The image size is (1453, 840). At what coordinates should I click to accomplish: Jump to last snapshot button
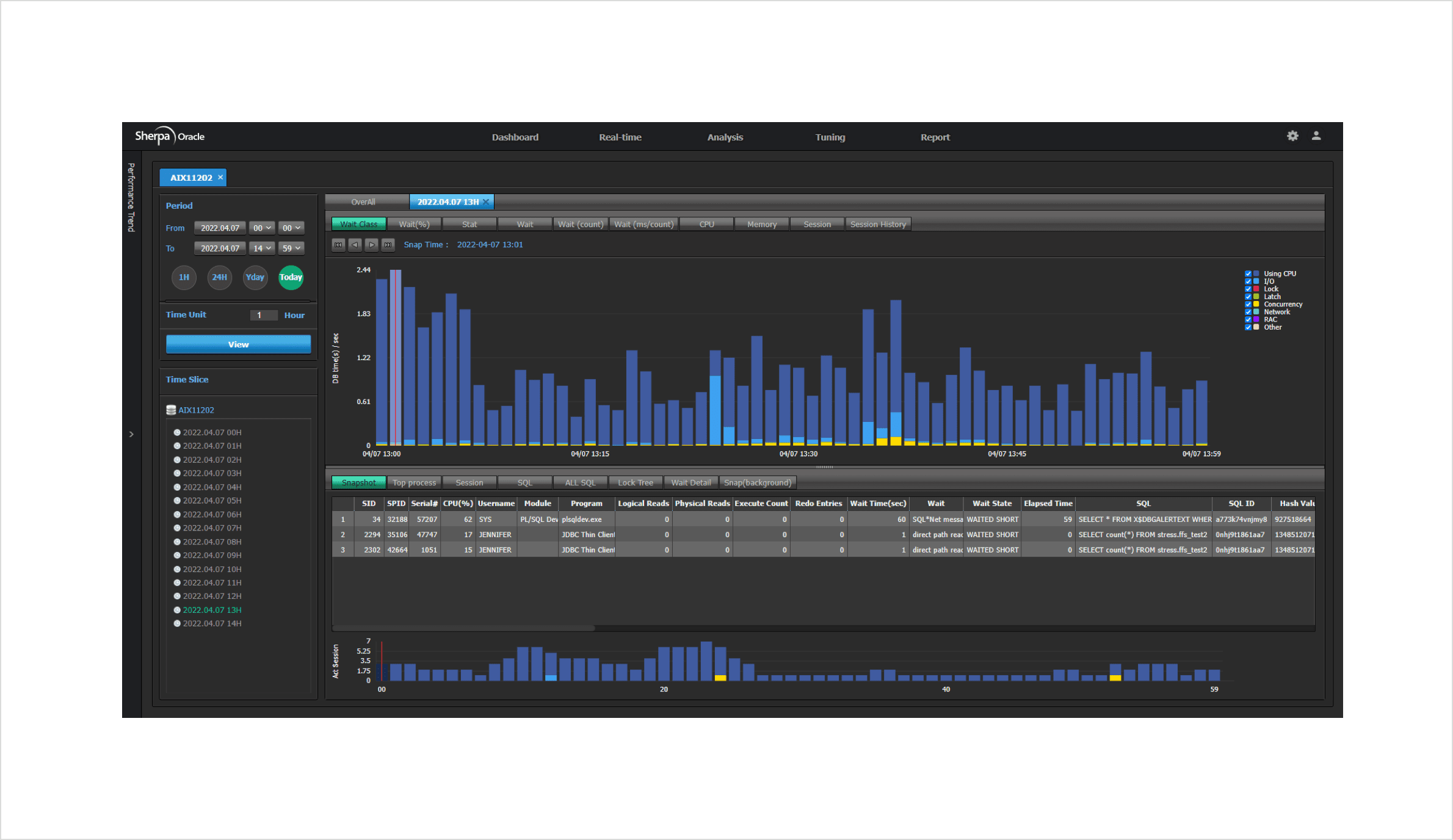coord(388,245)
